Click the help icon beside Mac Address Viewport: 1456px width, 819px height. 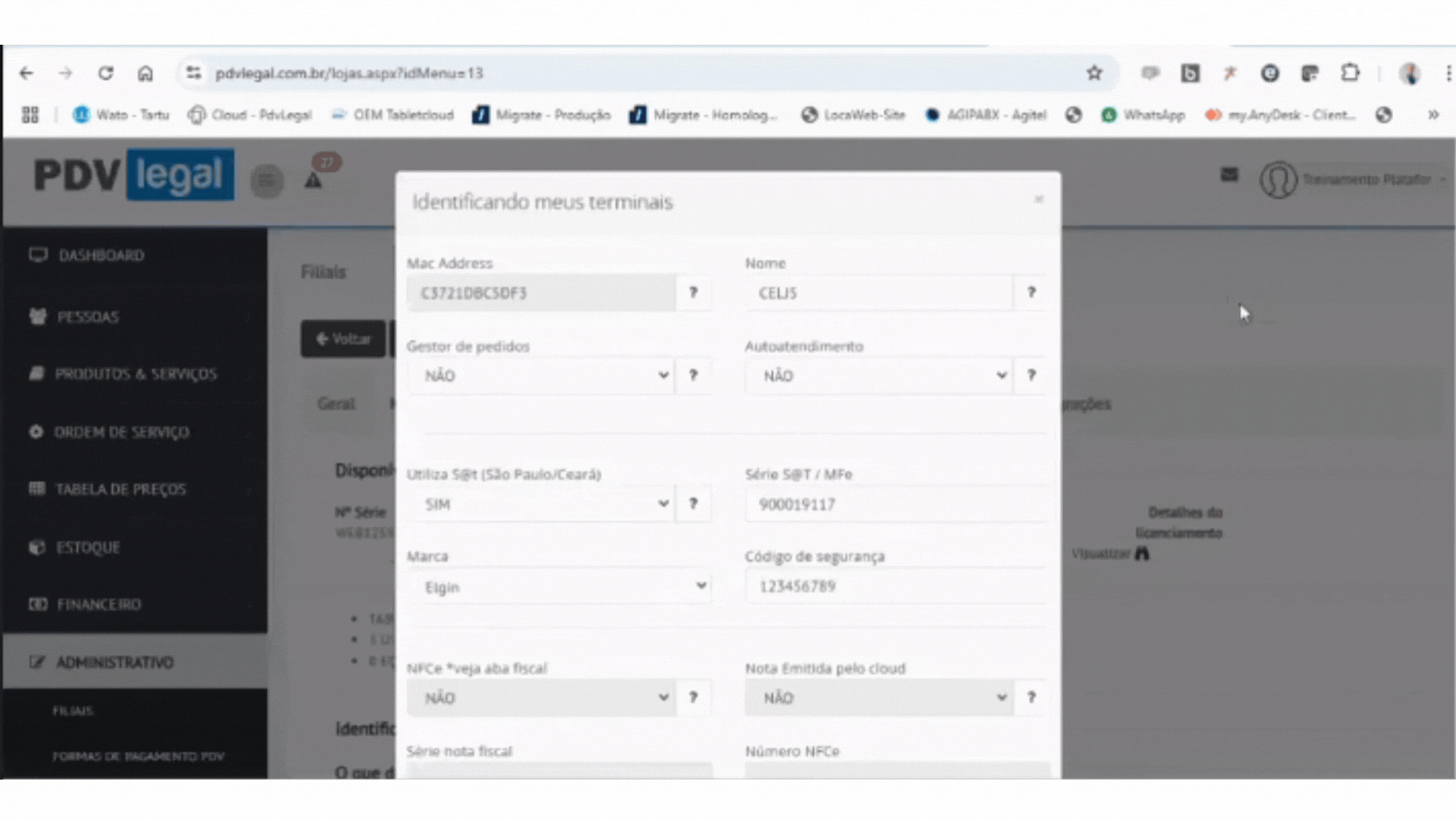[693, 293]
